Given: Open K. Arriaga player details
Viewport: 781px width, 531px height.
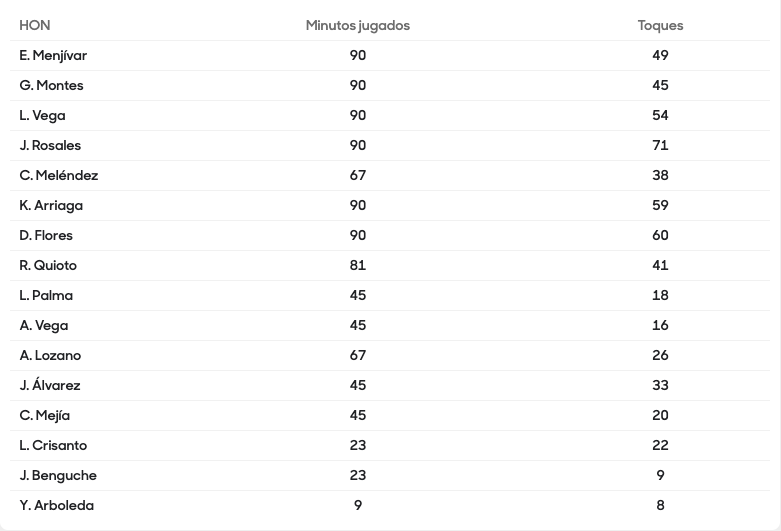Looking at the screenshot, I should tap(51, 205).
